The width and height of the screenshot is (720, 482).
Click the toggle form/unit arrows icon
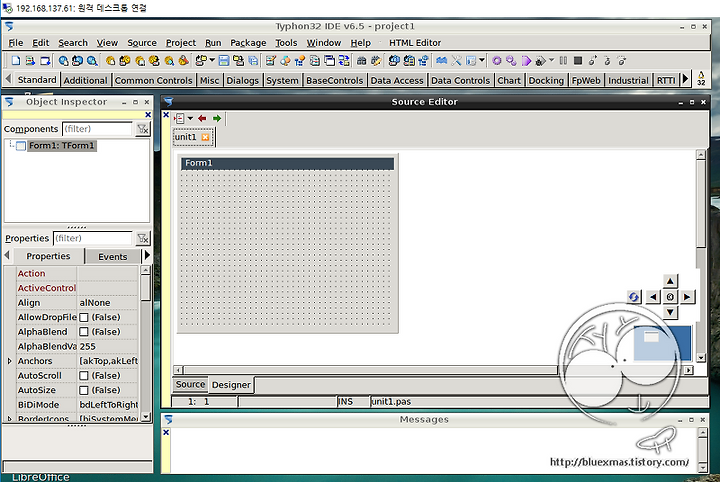[x=344, y=61]
